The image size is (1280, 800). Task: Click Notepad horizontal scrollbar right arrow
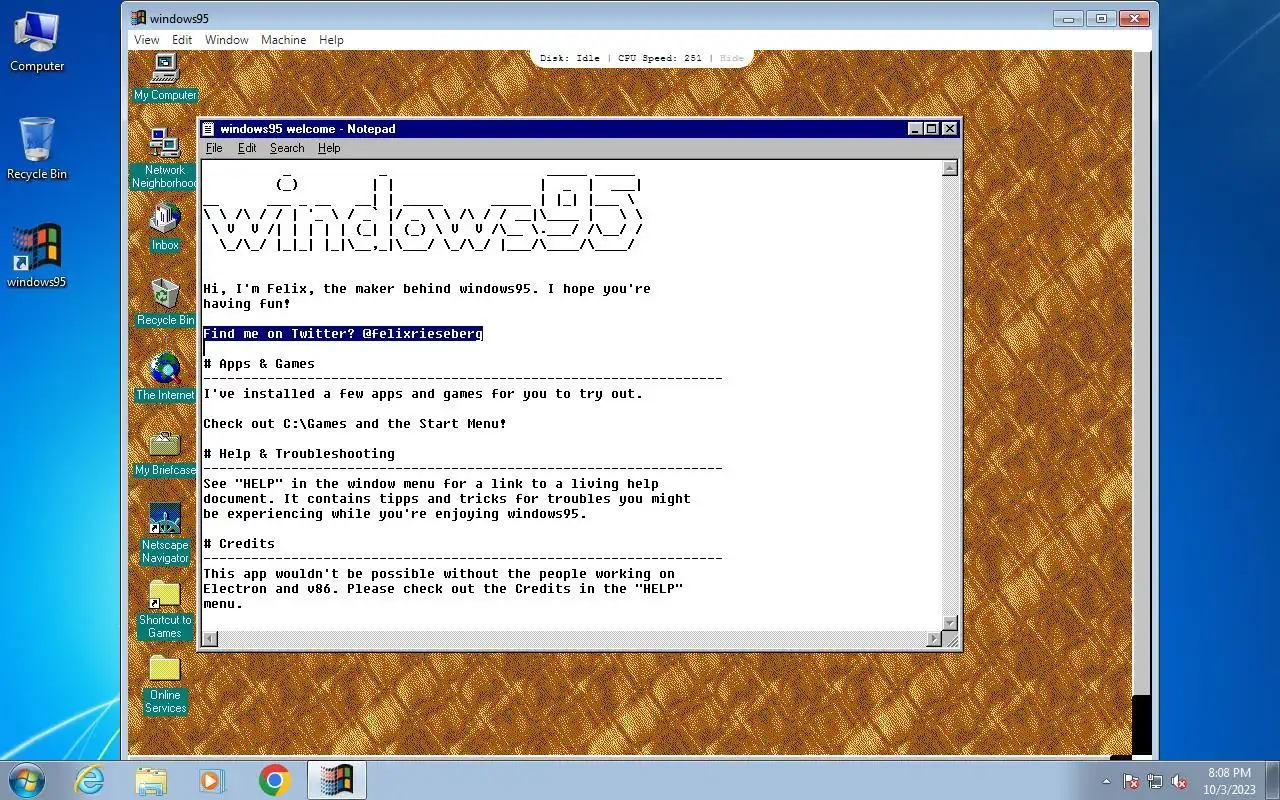click(934, 638)
